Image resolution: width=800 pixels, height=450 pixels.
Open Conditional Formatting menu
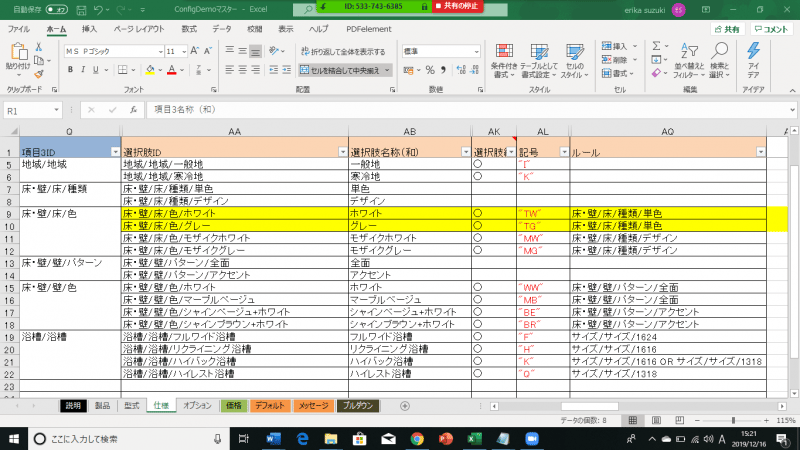(504, 61)
